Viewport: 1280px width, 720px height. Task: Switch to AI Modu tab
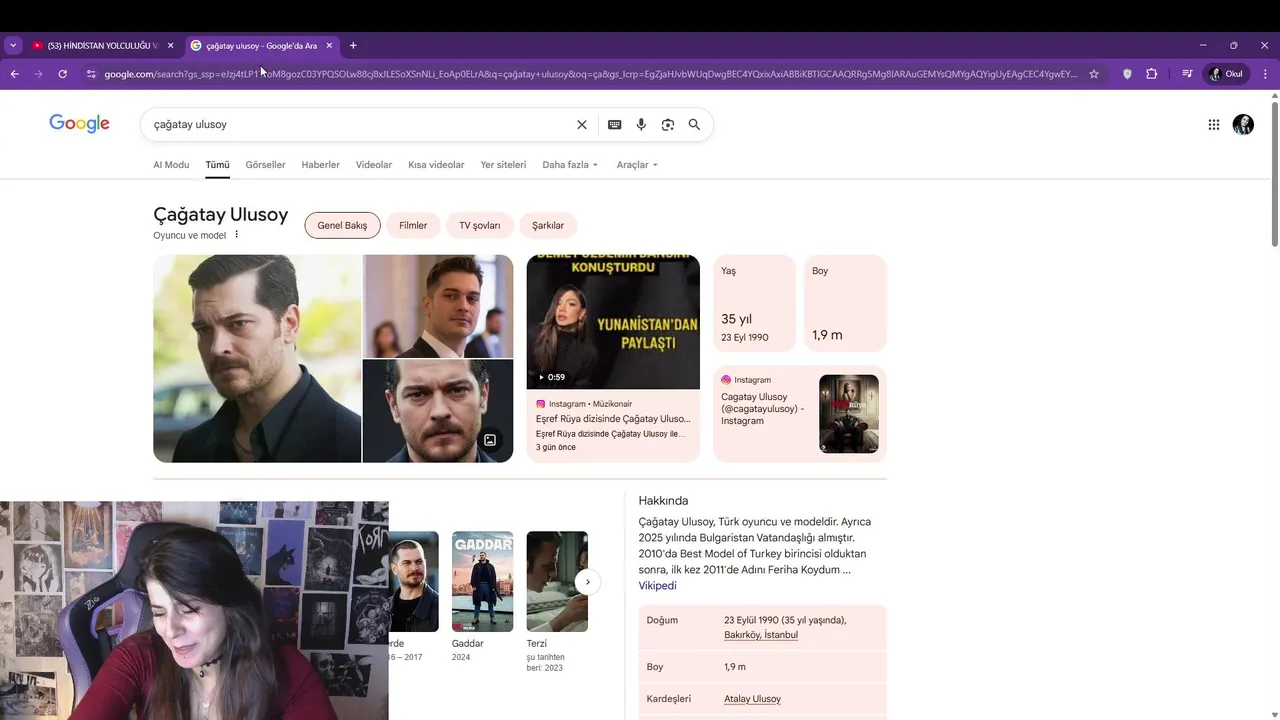171,165
